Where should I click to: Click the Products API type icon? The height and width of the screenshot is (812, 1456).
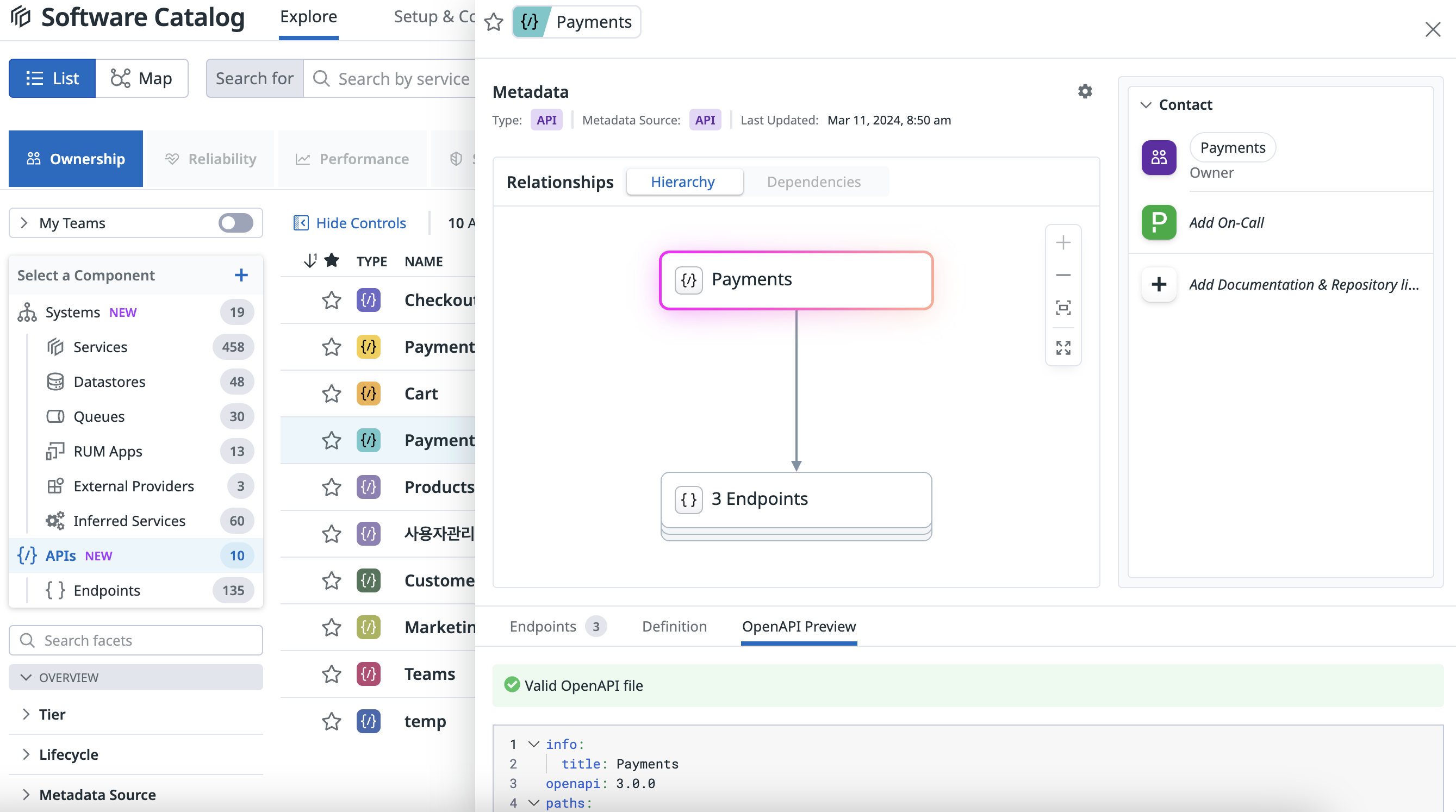pos(369,487)
